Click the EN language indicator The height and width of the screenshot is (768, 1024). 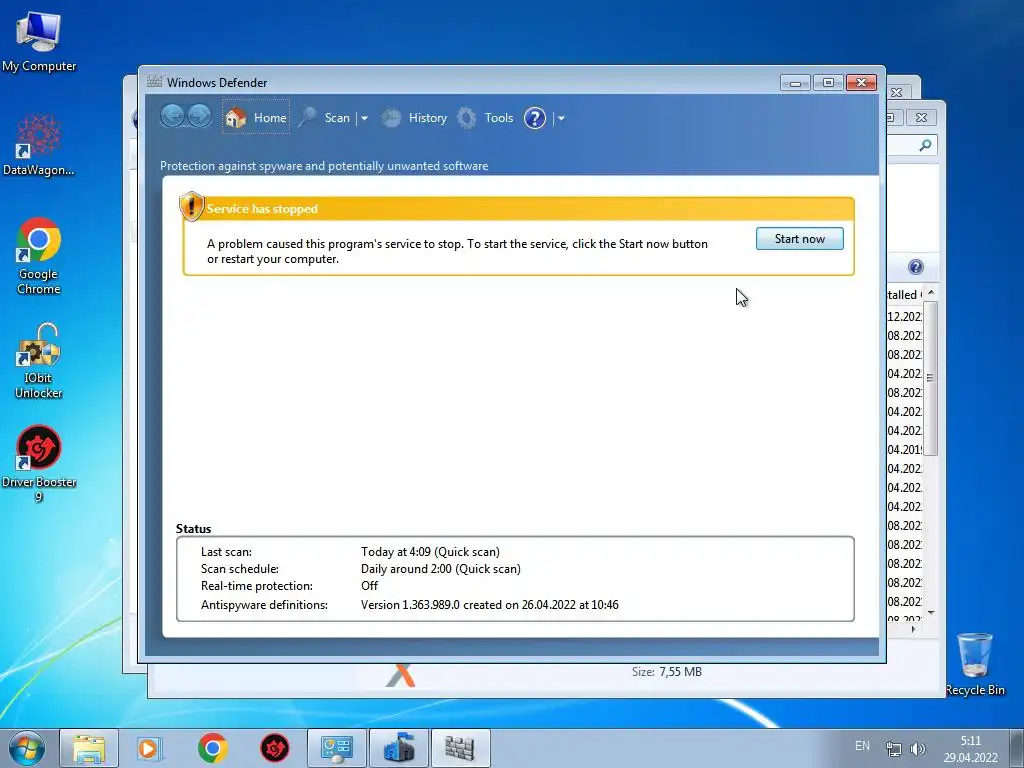click(x=862, y=746)
